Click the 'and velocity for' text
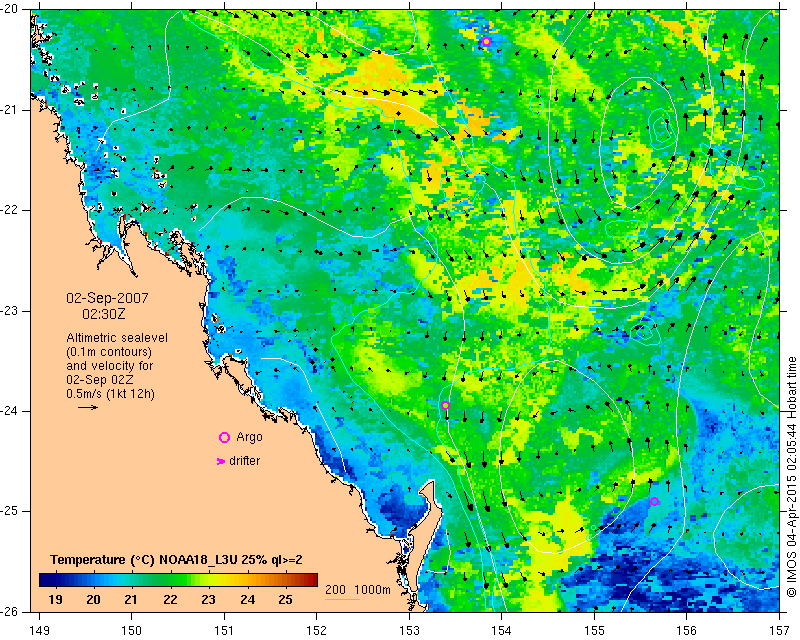Screen dimensions: 800x640 110,366
